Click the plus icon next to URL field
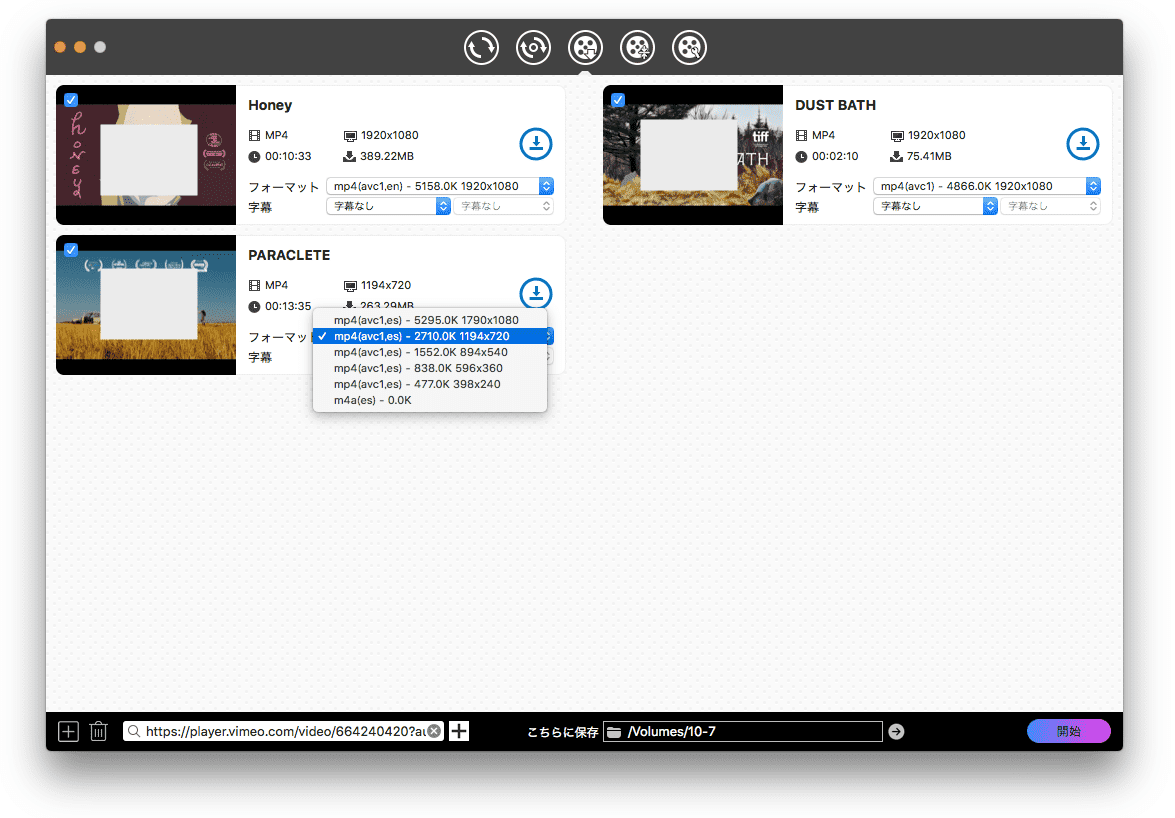 click(x=459, y=731)
